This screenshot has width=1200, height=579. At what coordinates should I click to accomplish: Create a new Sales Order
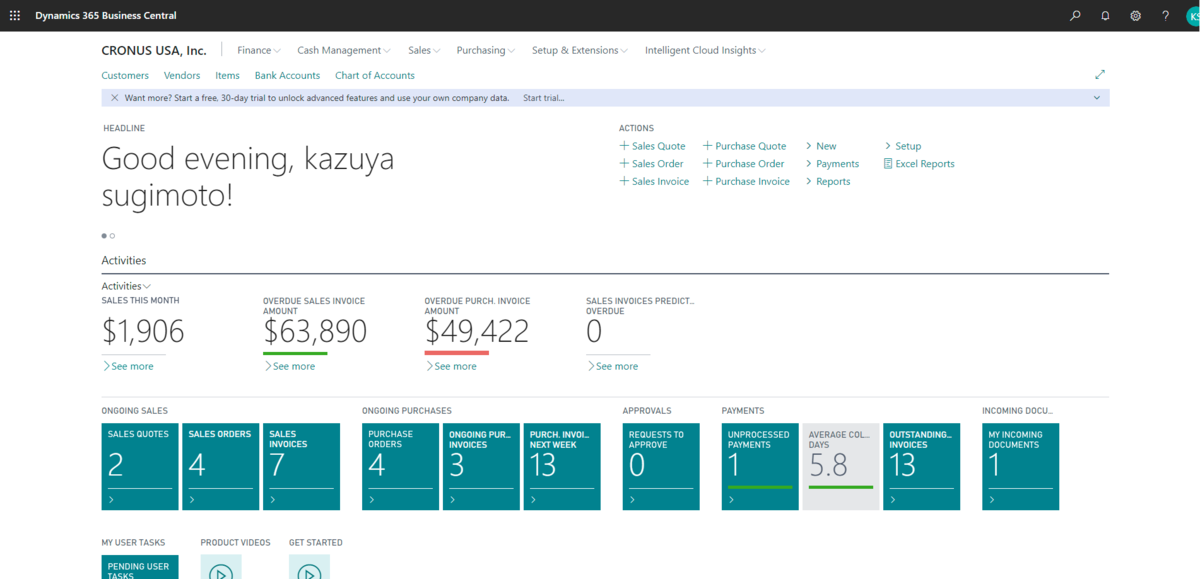coord(652,164)
